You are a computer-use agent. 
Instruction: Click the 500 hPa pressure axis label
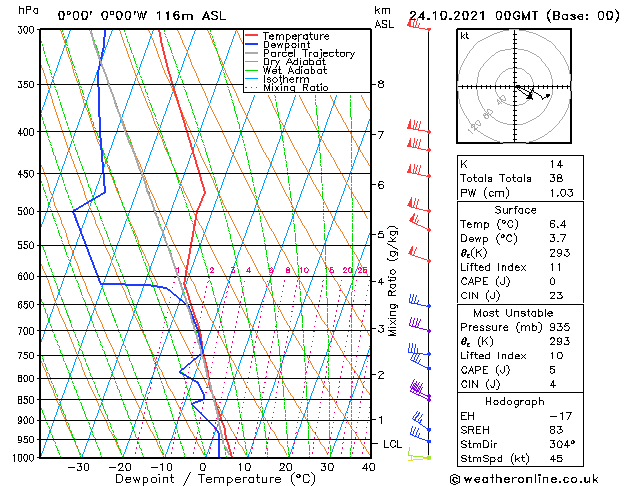click(26, 211)
